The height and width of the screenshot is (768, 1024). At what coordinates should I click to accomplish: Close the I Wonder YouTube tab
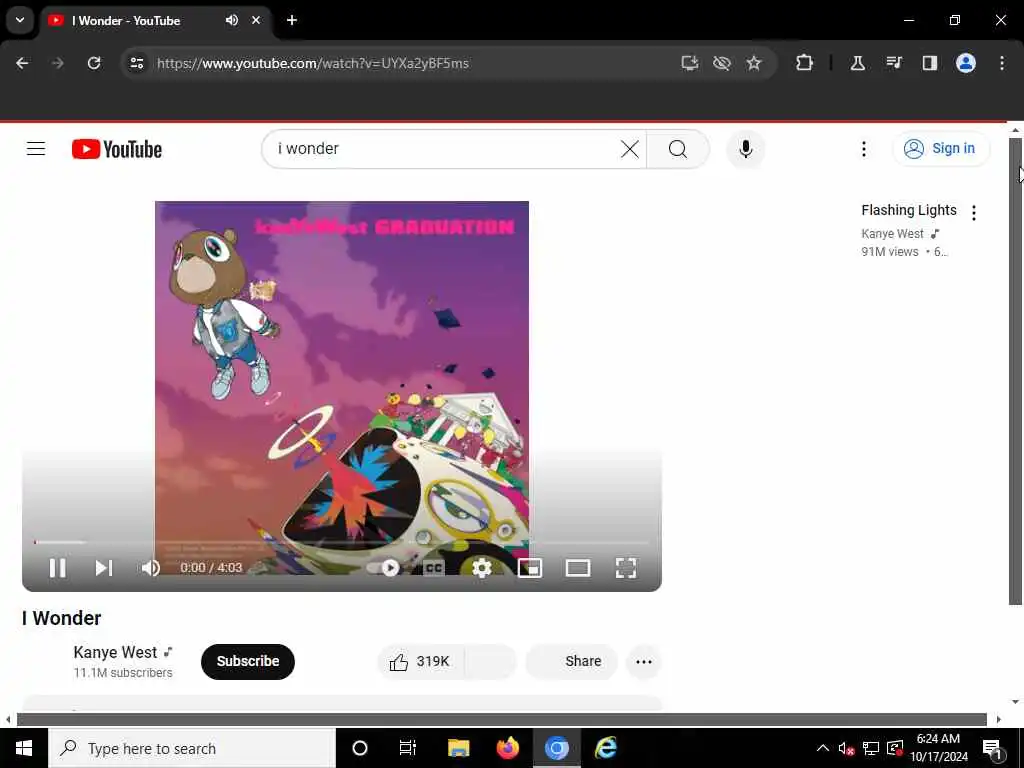click(x=256, y=20)
